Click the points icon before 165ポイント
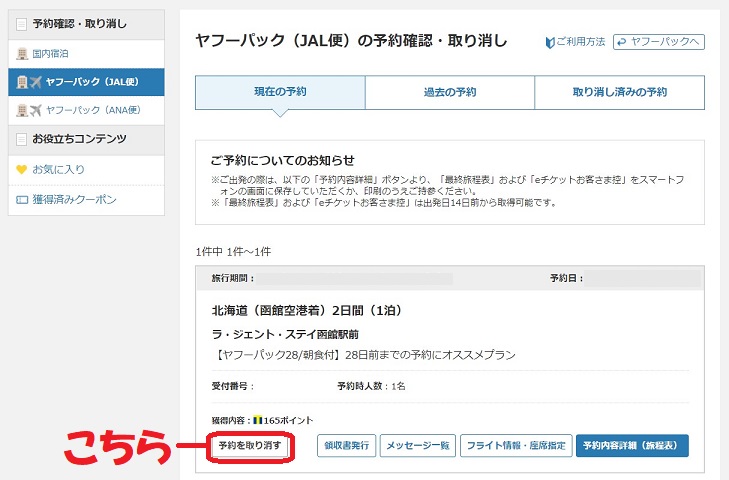 click(x=257, y=421)
